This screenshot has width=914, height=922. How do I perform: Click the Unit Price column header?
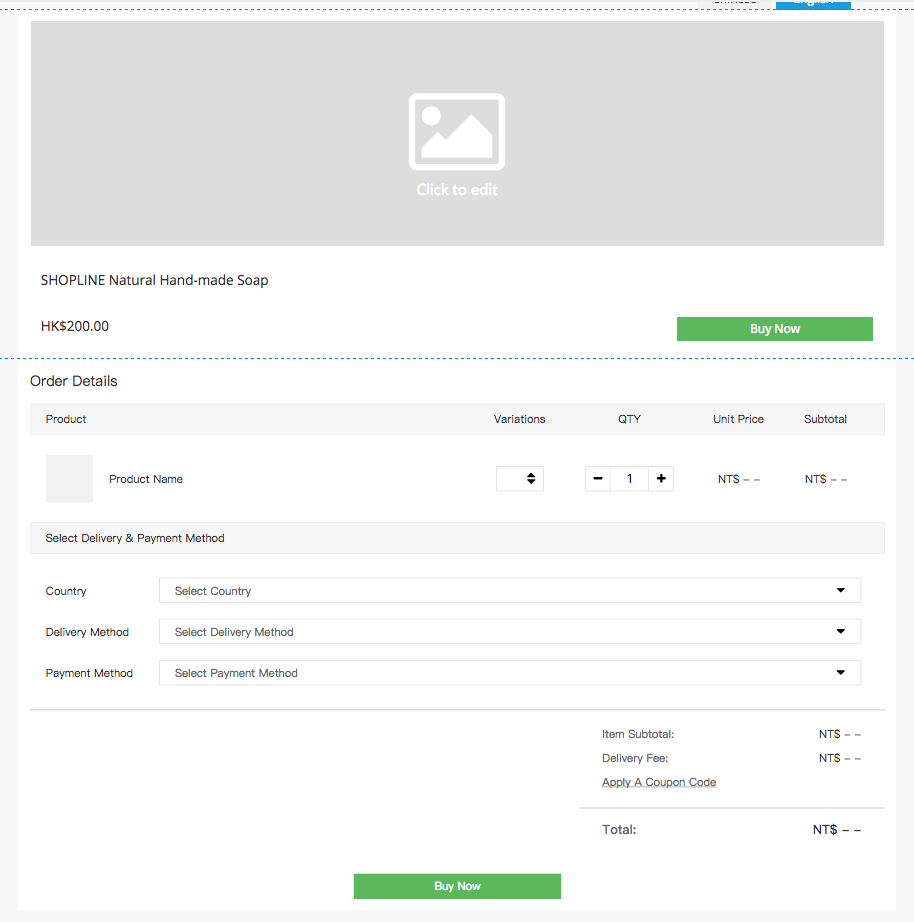pyautogui.click(x=738, y=419)
